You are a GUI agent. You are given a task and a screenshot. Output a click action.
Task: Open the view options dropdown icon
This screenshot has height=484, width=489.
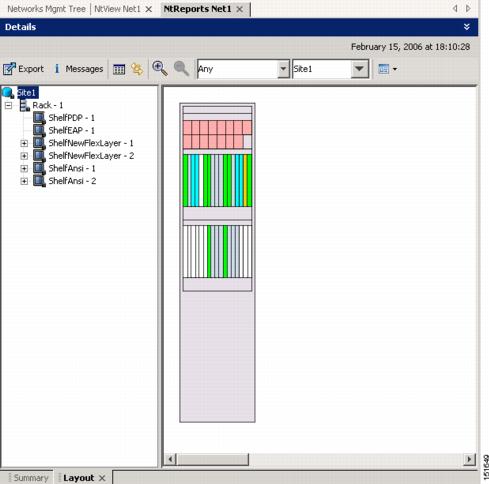tap(387, 69)
